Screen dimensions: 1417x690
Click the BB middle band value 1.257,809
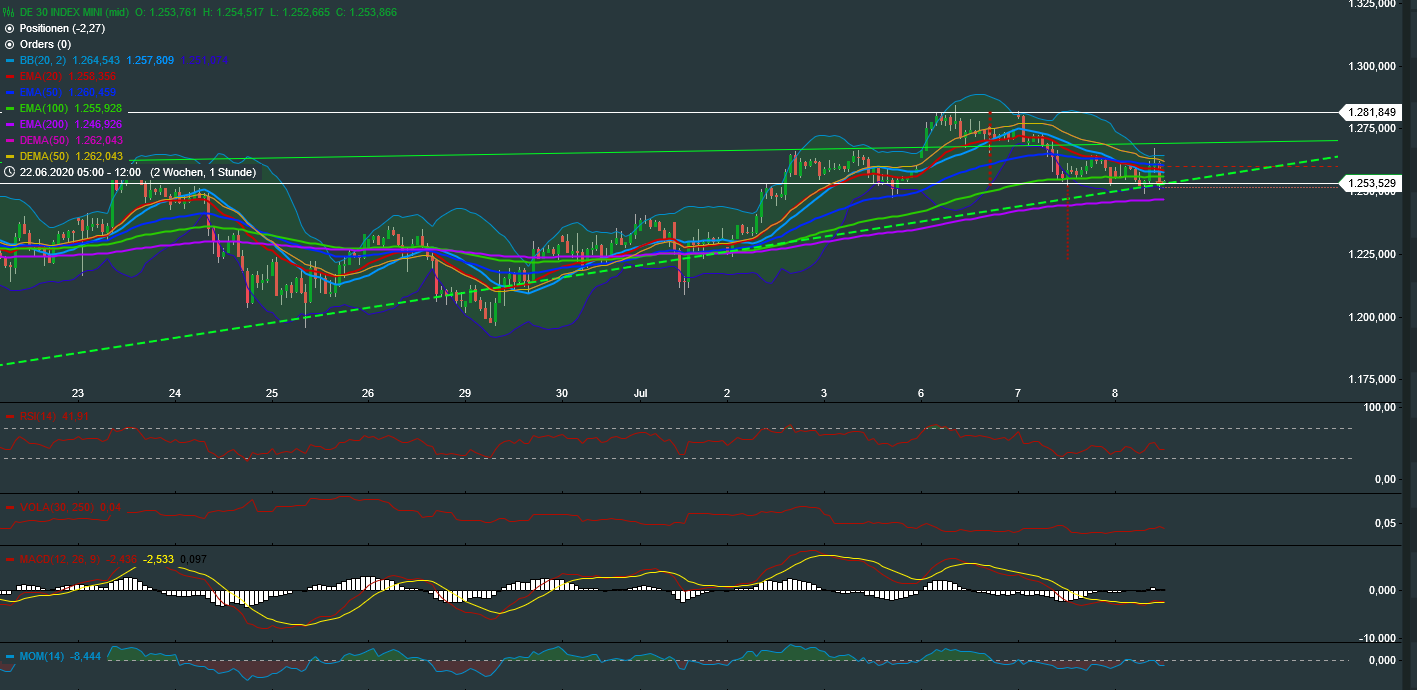point(150,60)
